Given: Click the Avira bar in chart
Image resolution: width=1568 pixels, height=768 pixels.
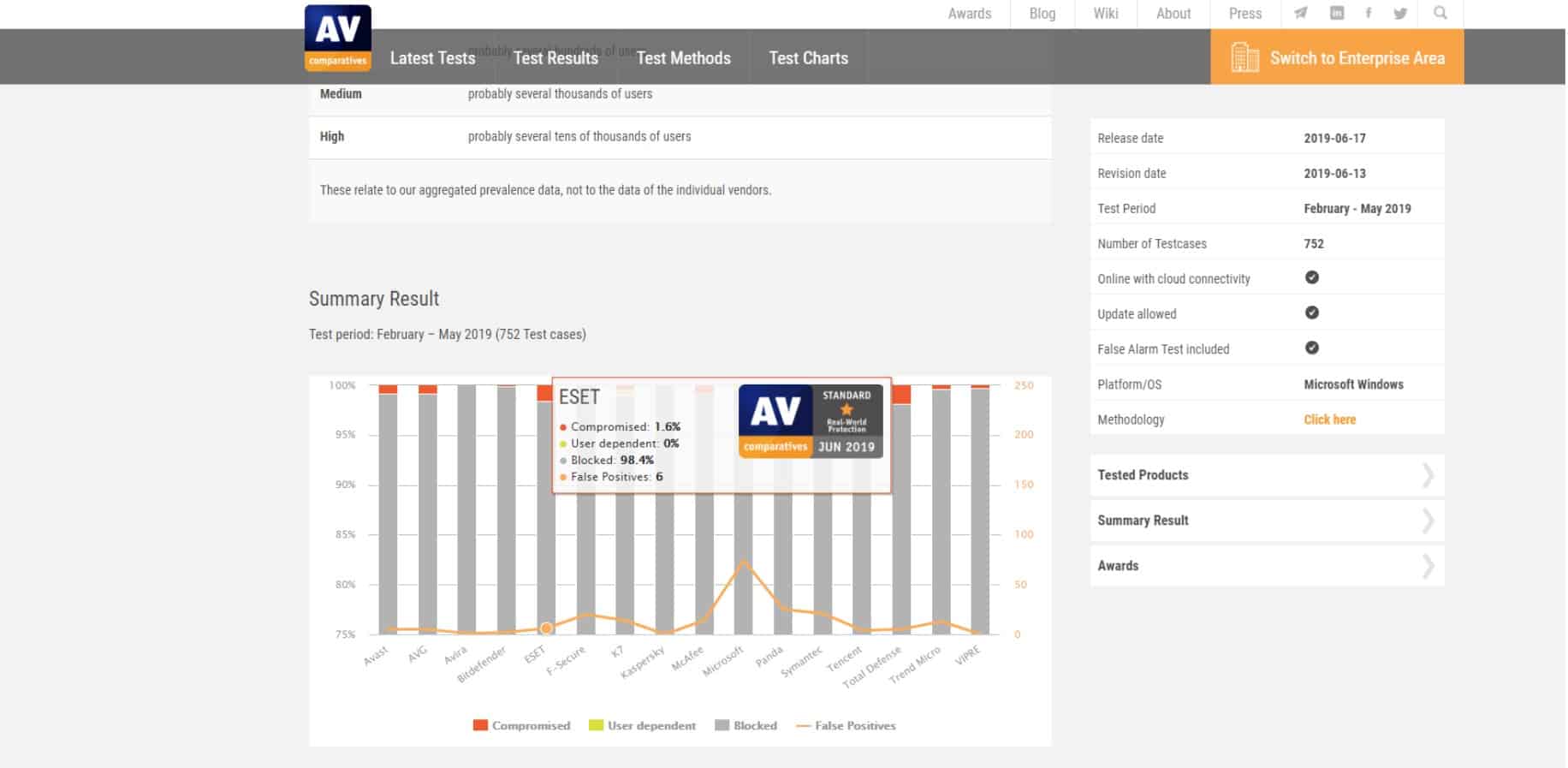Looking at the screenshot, I should click(x=466, y=509).
